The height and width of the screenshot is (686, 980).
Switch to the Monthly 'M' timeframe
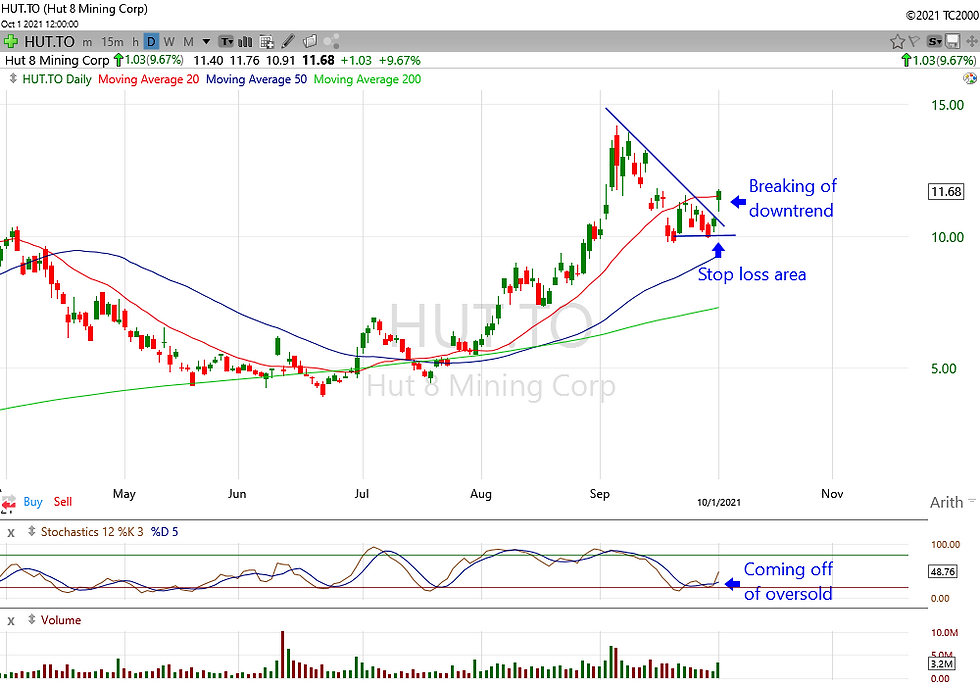pyautogui.click(x=188, y=42)
